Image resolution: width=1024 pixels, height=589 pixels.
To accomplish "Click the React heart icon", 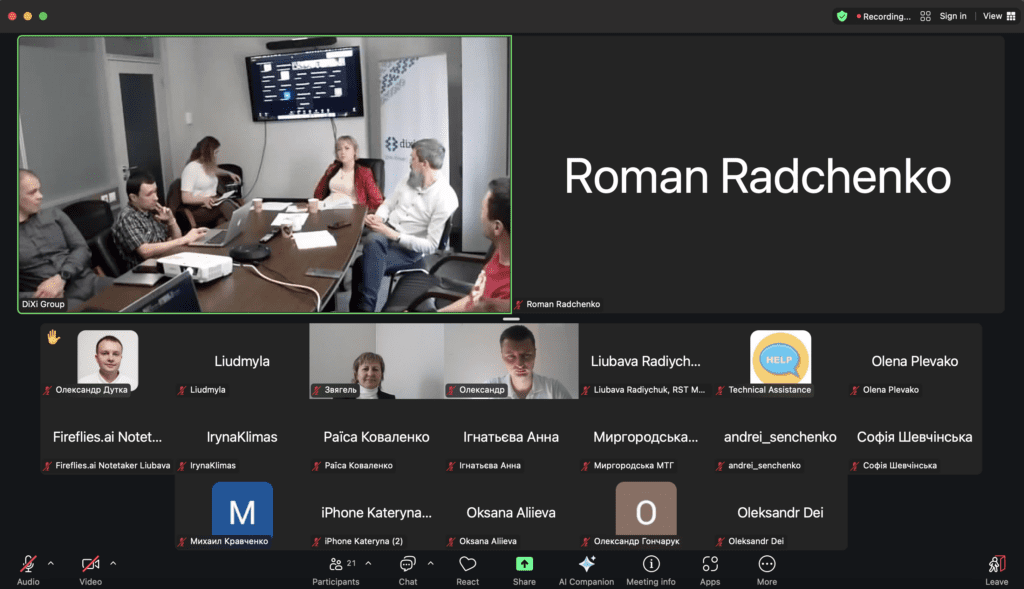I will tap(467, 565).
